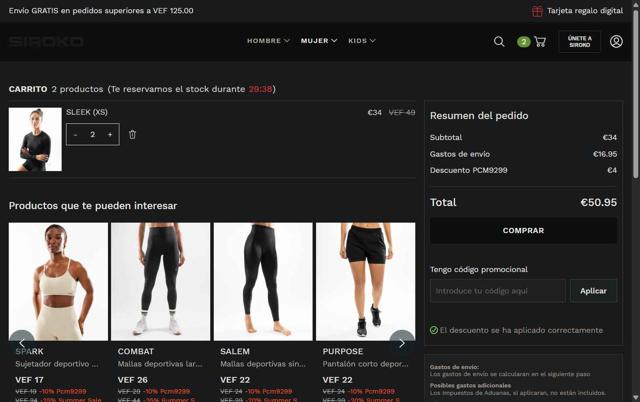Click the Descuento PCM9299 label
Image resolution: width=640 pixels, height=402 pixels.
pos(468,170)
